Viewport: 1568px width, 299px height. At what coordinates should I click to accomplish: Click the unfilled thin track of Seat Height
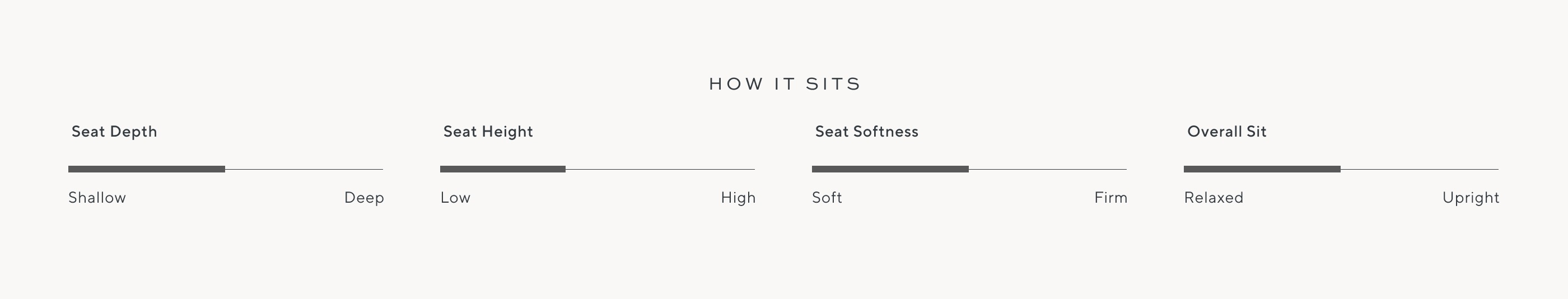(660, 169)
